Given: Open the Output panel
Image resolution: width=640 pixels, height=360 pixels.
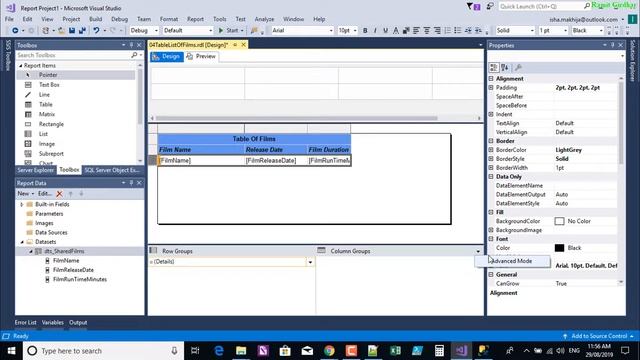Looking at the screenshot, I should 78,322.
